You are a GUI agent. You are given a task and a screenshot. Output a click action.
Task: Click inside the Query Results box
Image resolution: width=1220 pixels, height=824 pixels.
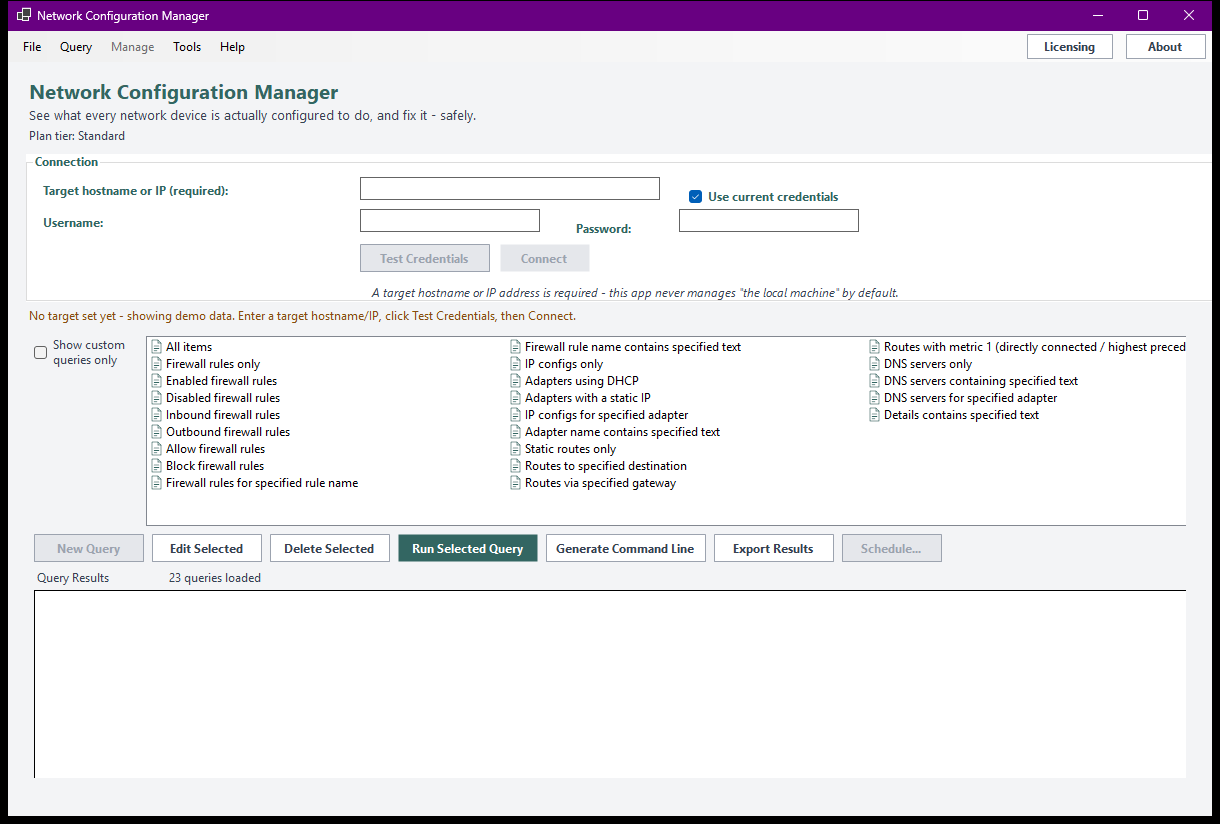[610, 684]
